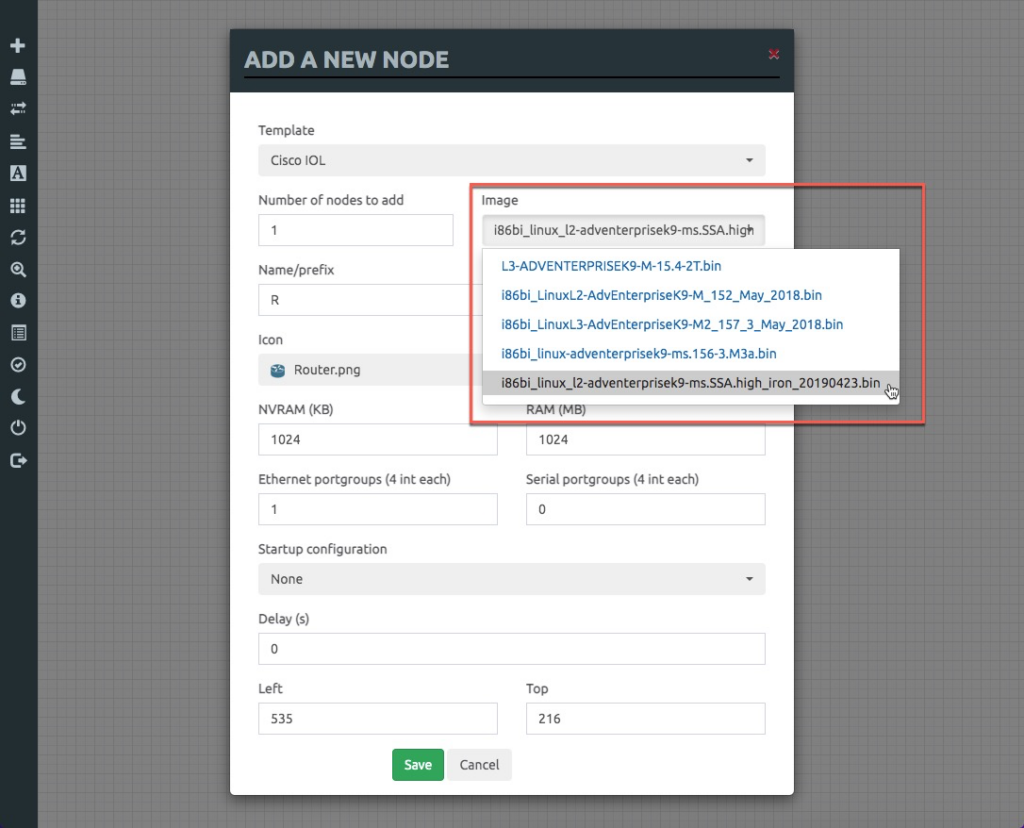The image size is (1024, 828).
Task: Open the Template dropdown showing Cisco IOL
Action: tap(511, 160)
